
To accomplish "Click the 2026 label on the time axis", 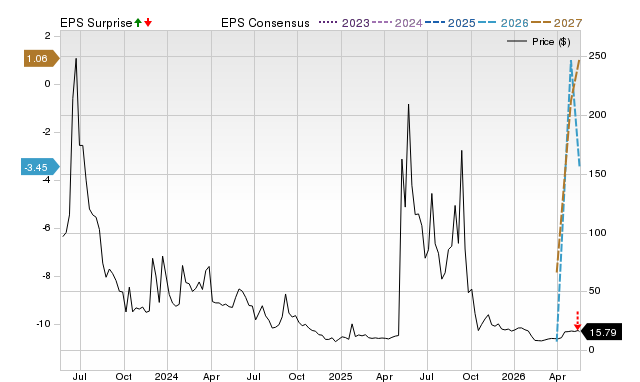I will pyautogui.click(x=513, y=376).
